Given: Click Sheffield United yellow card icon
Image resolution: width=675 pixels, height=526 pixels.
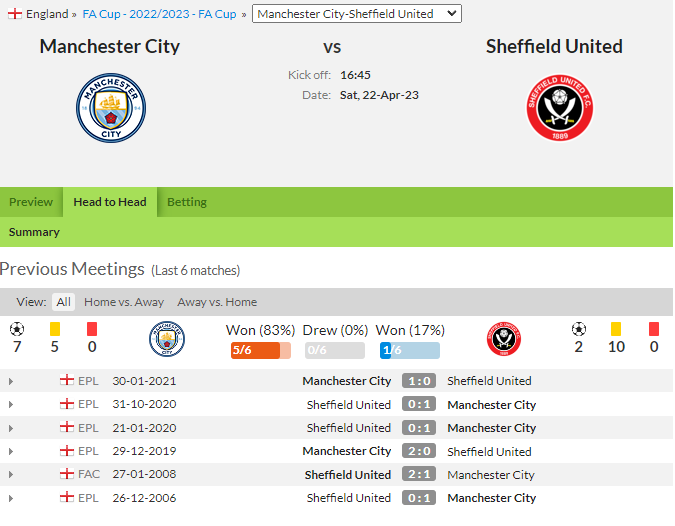Looking at the screenshot, I should tap(616, 329).
